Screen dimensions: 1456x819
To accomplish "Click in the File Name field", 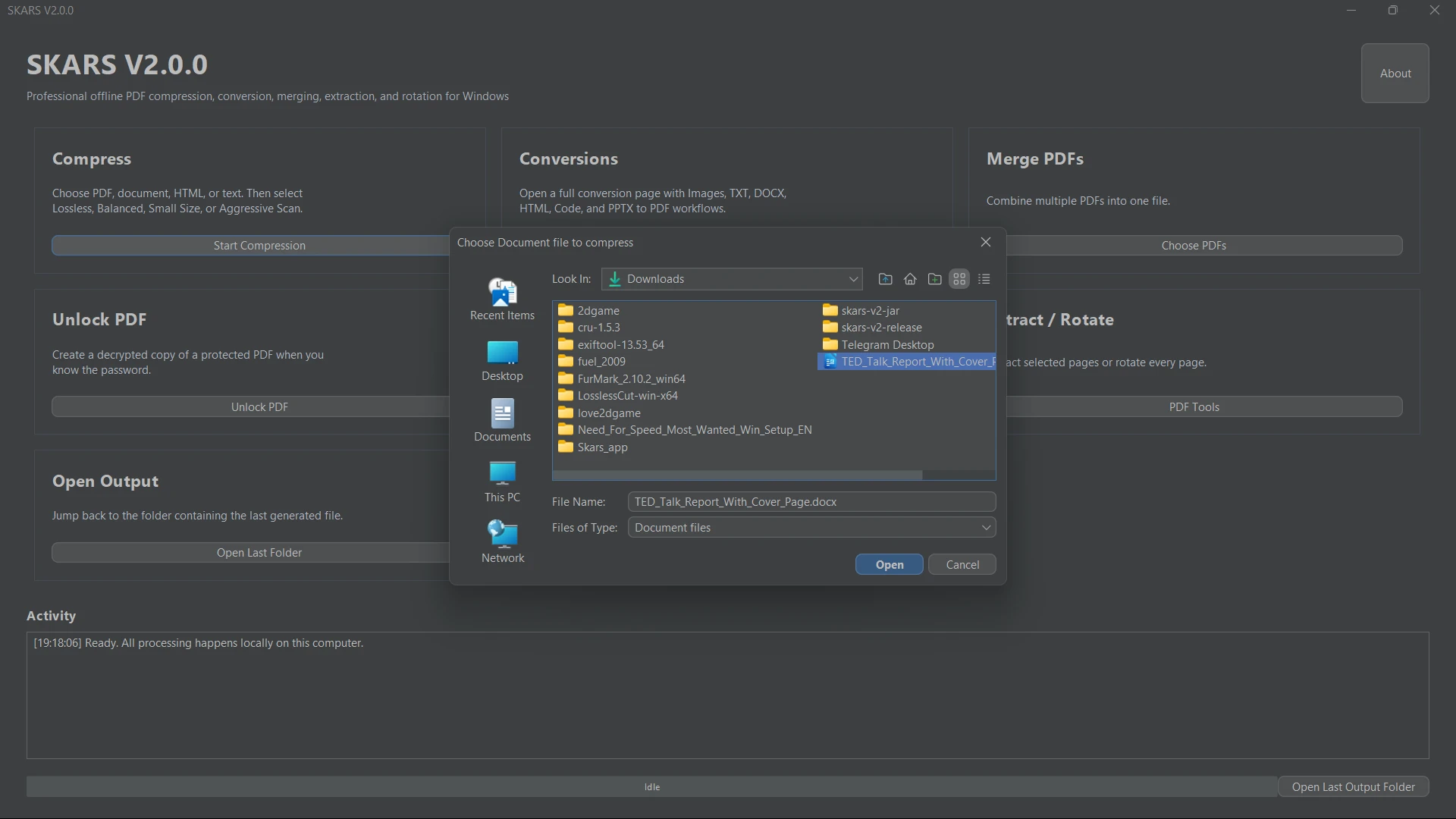I will coord(811,502).
